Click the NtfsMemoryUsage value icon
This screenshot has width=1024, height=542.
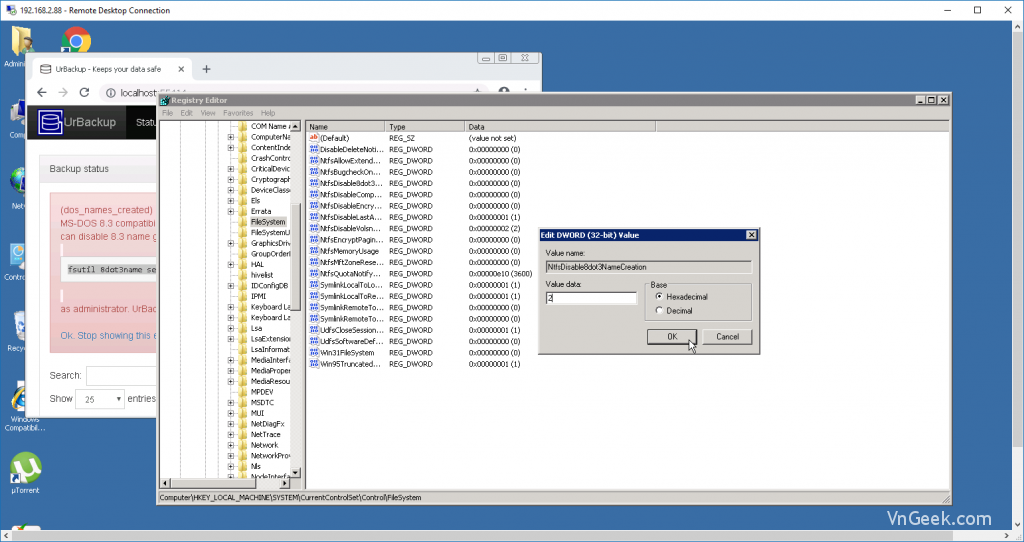tap(313, 251)
